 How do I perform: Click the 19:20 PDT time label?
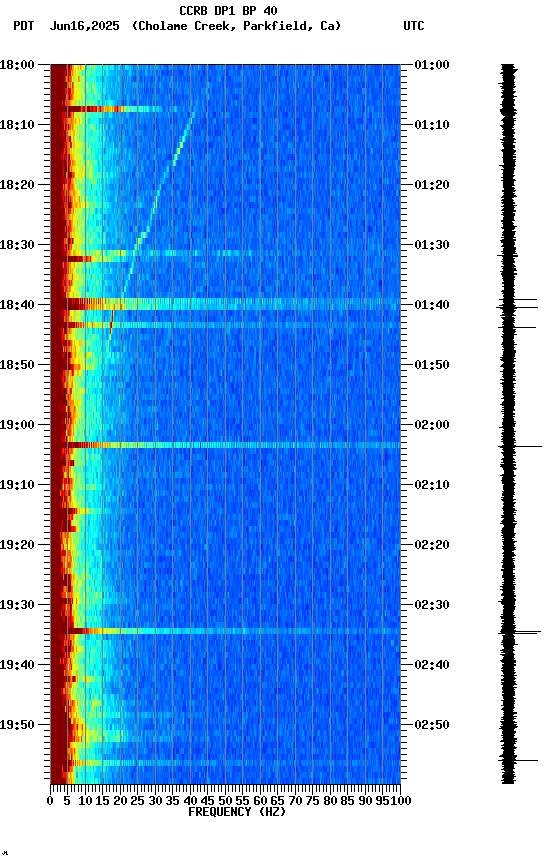click(17, 545)
